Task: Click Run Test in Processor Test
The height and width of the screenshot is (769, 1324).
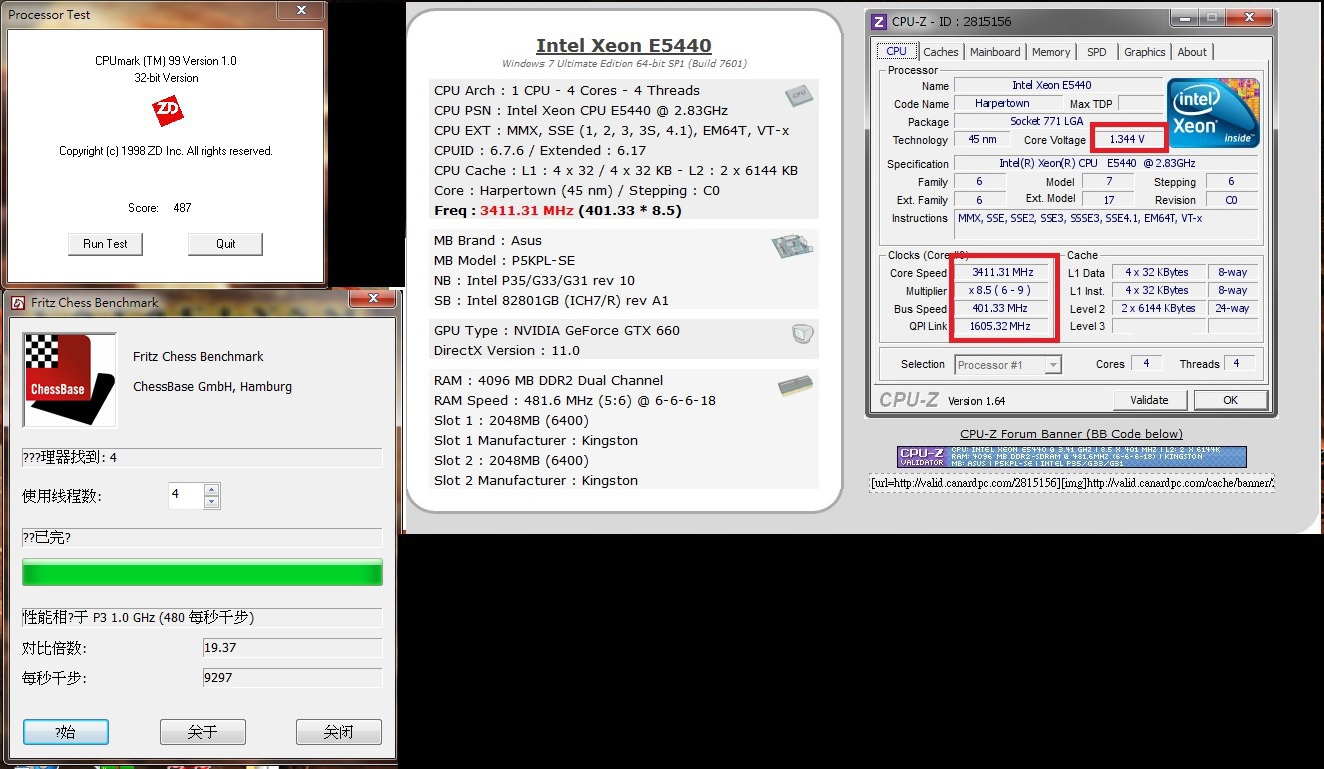Action: 105,244
